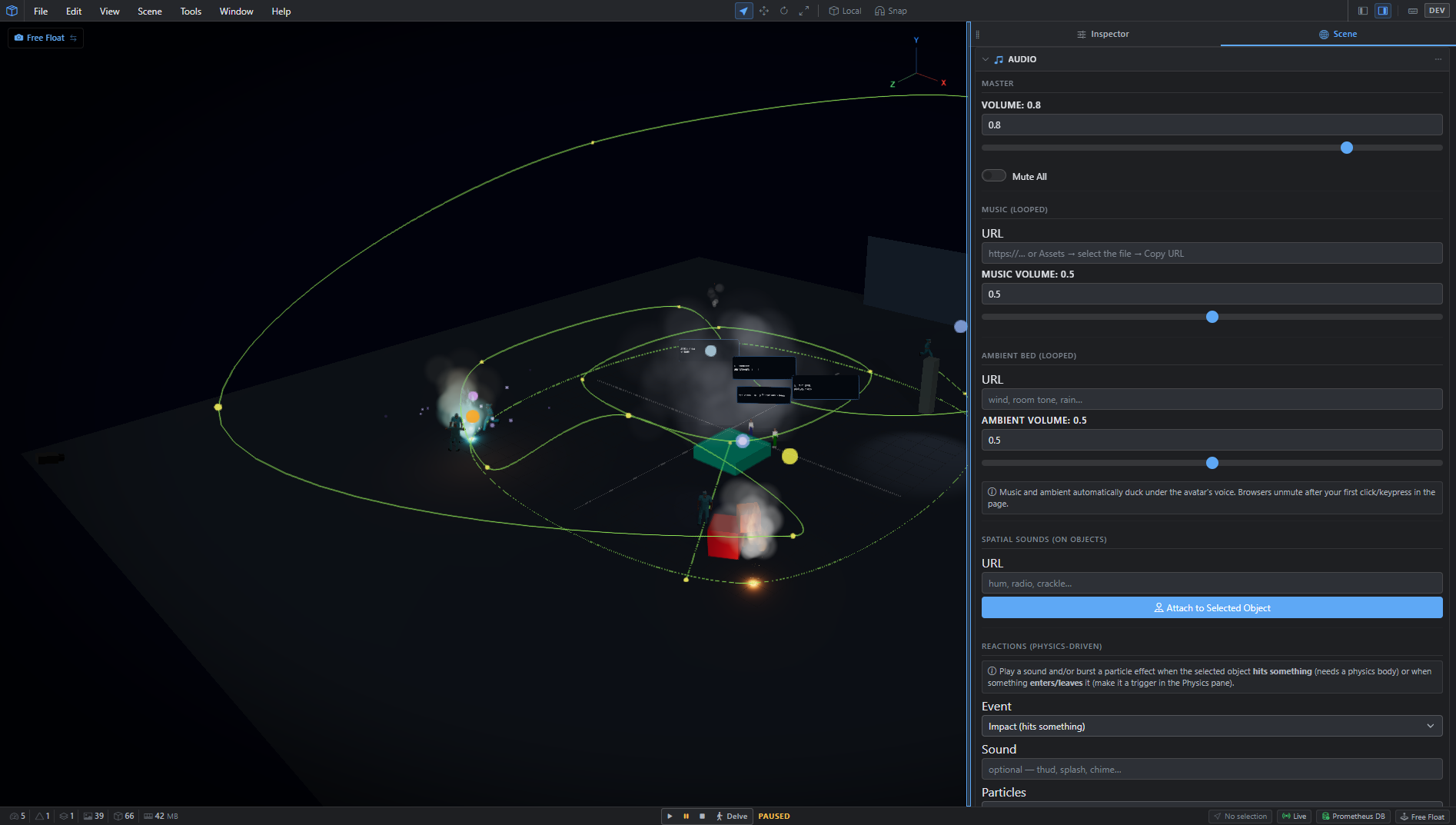Viewport: 1456px width, 825px height.
Task: Open Free Float camera selector in status bar
Action: pyautogui.click(x=1422, y=817)
